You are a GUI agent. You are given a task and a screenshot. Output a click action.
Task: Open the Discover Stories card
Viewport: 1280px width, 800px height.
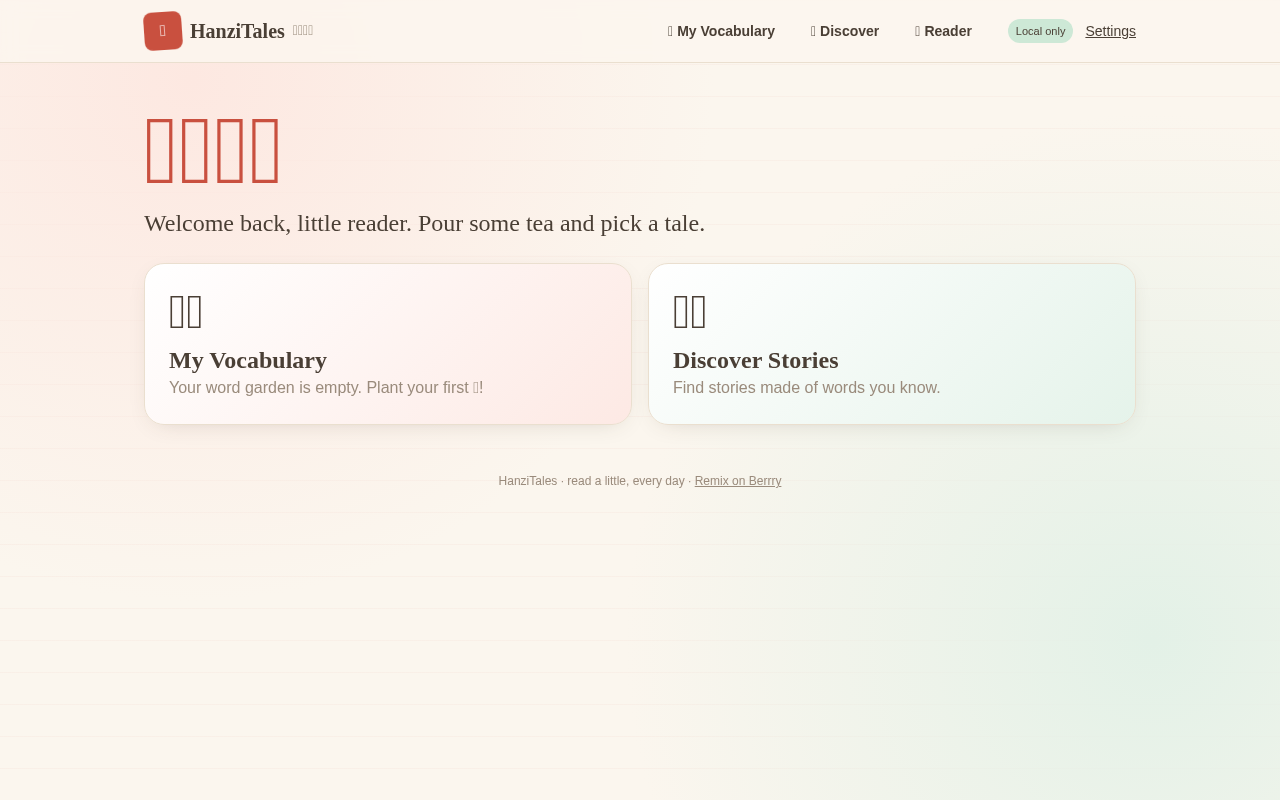[x=892, y=344]
